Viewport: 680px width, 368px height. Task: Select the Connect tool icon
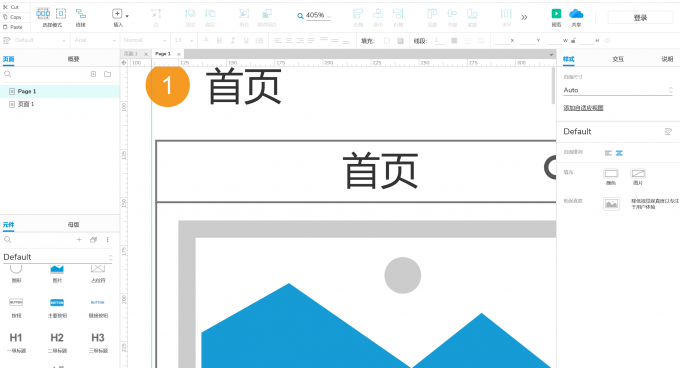tap(81, 14)
